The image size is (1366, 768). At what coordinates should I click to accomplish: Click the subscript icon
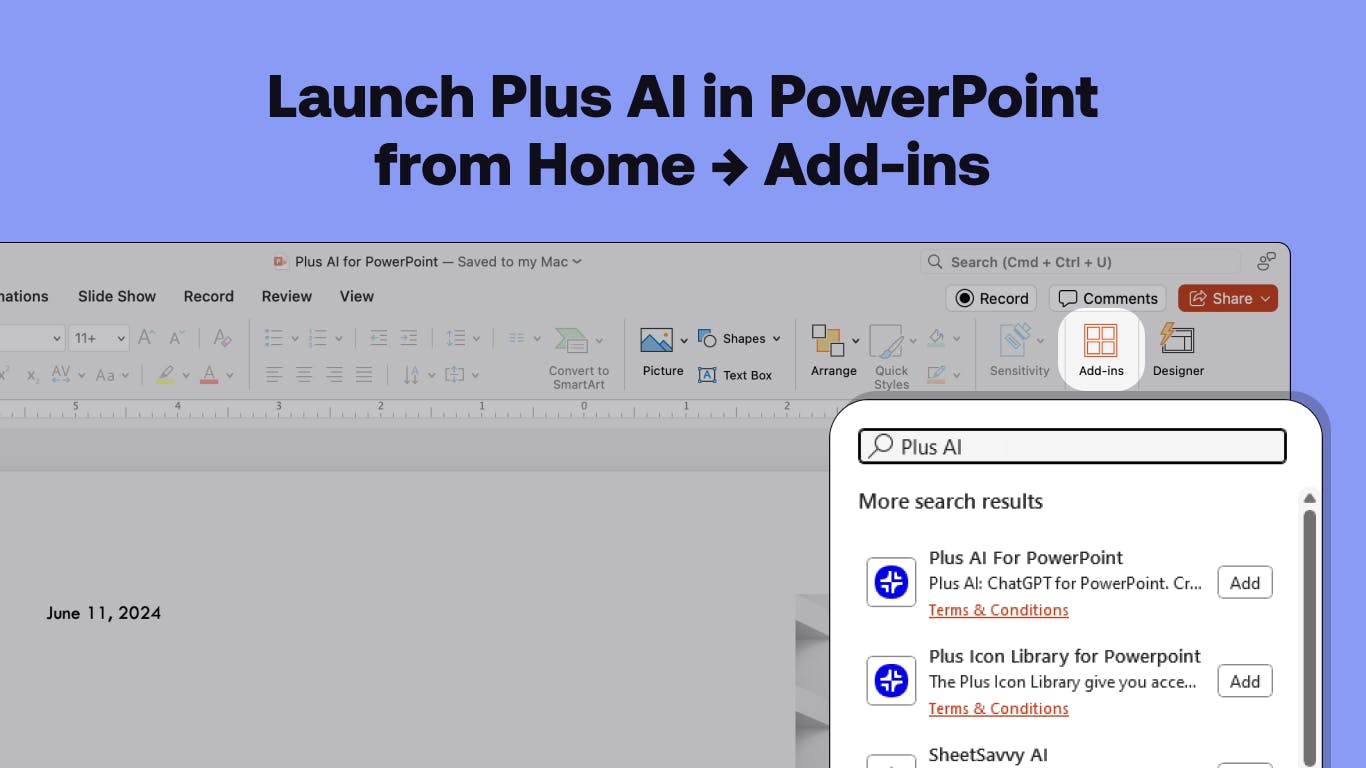(33, 376)
